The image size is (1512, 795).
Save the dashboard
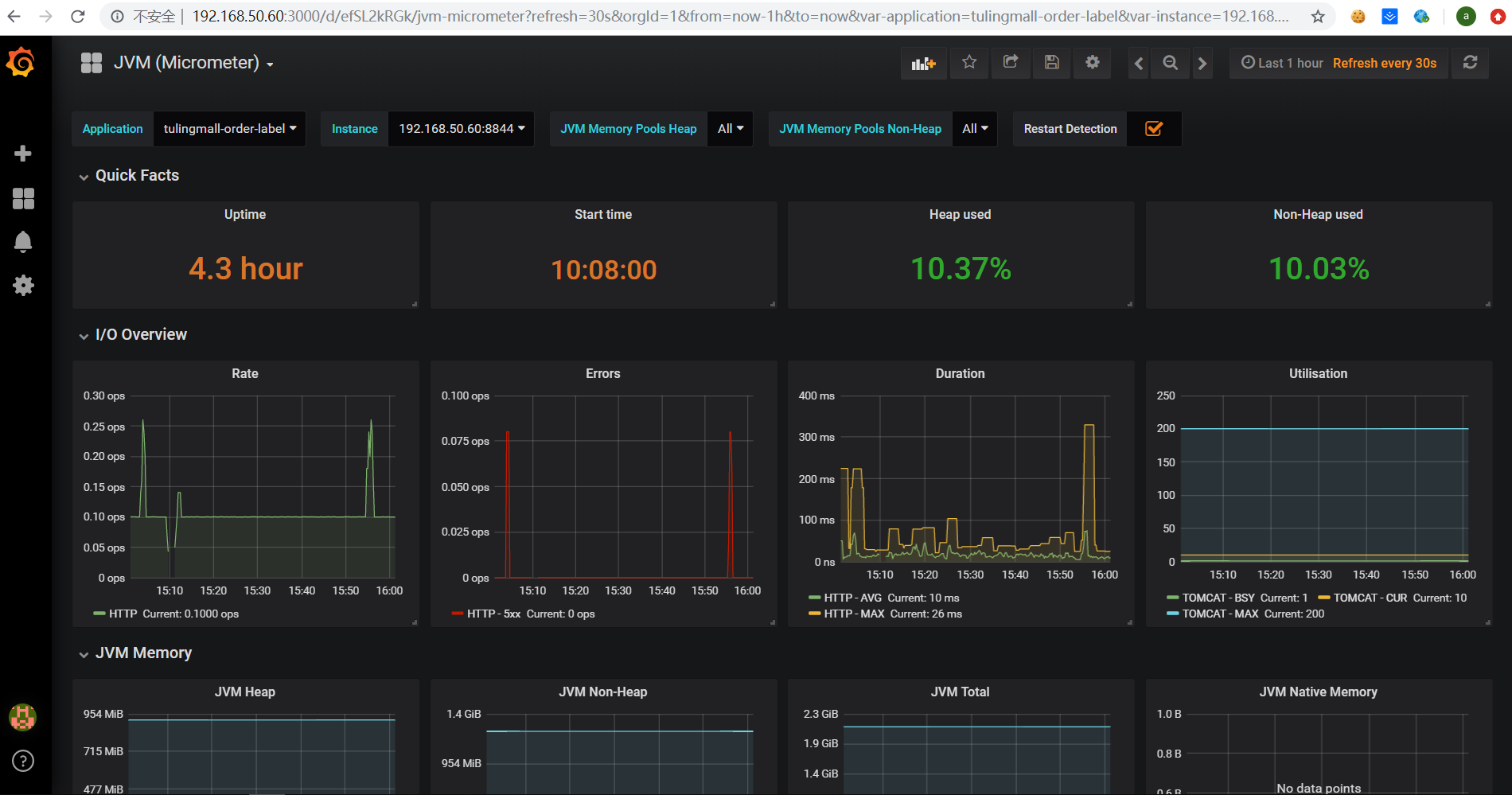click(1051, 62)
